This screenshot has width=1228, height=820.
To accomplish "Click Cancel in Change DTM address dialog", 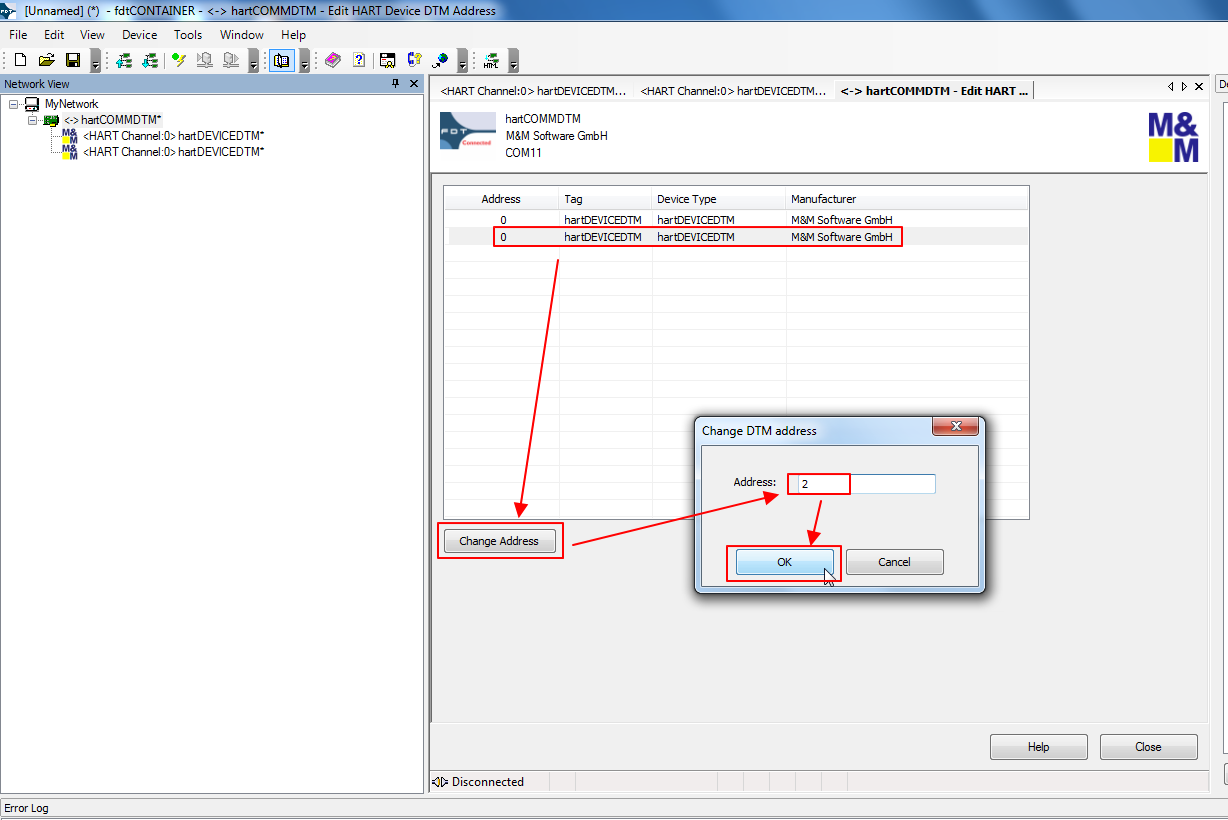I will tap(894, 562).
